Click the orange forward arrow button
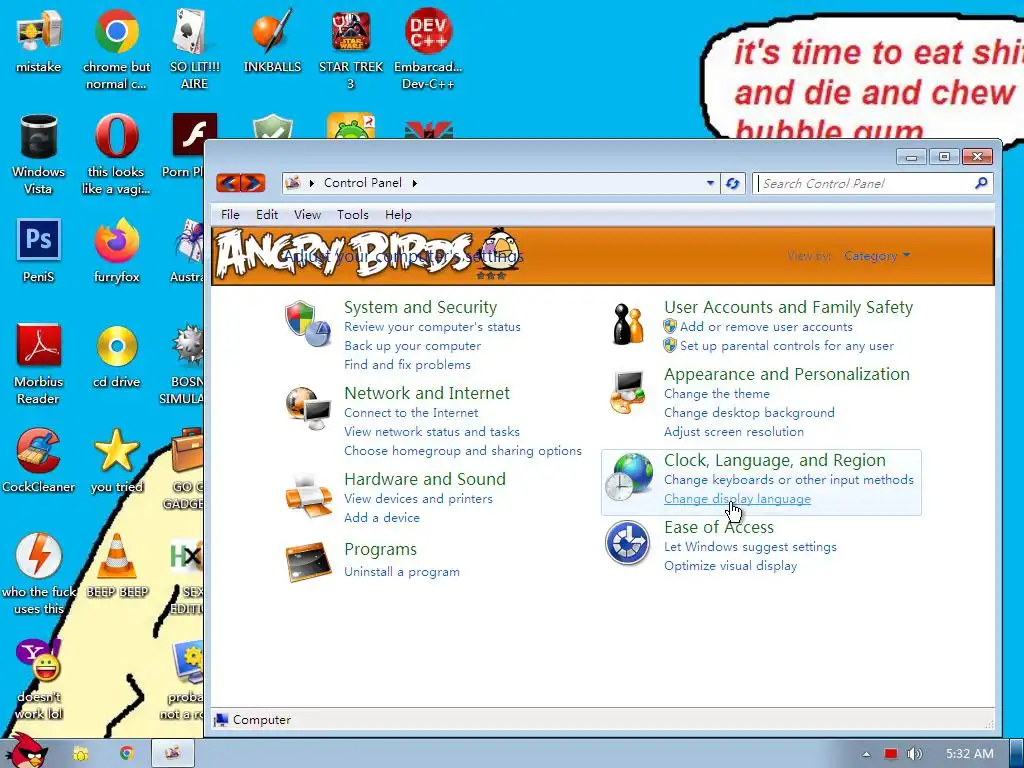Viewport: 1024px width, 768px height. point(253,183)
